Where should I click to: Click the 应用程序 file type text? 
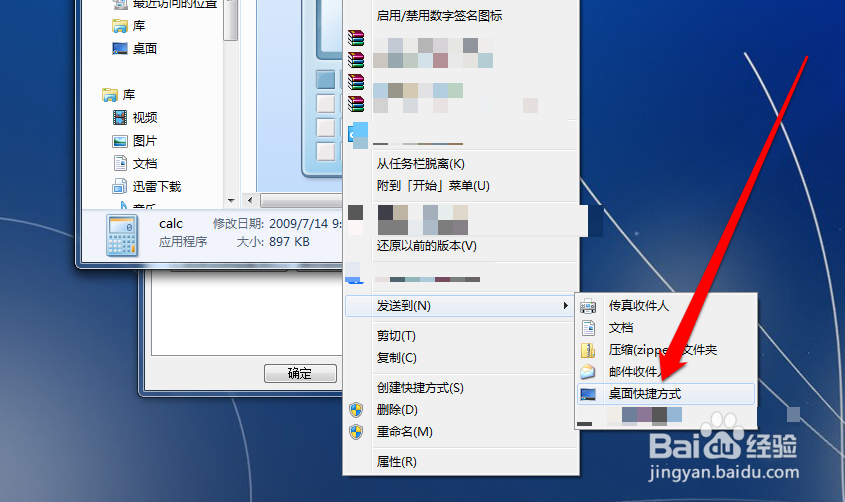(183, 242)
